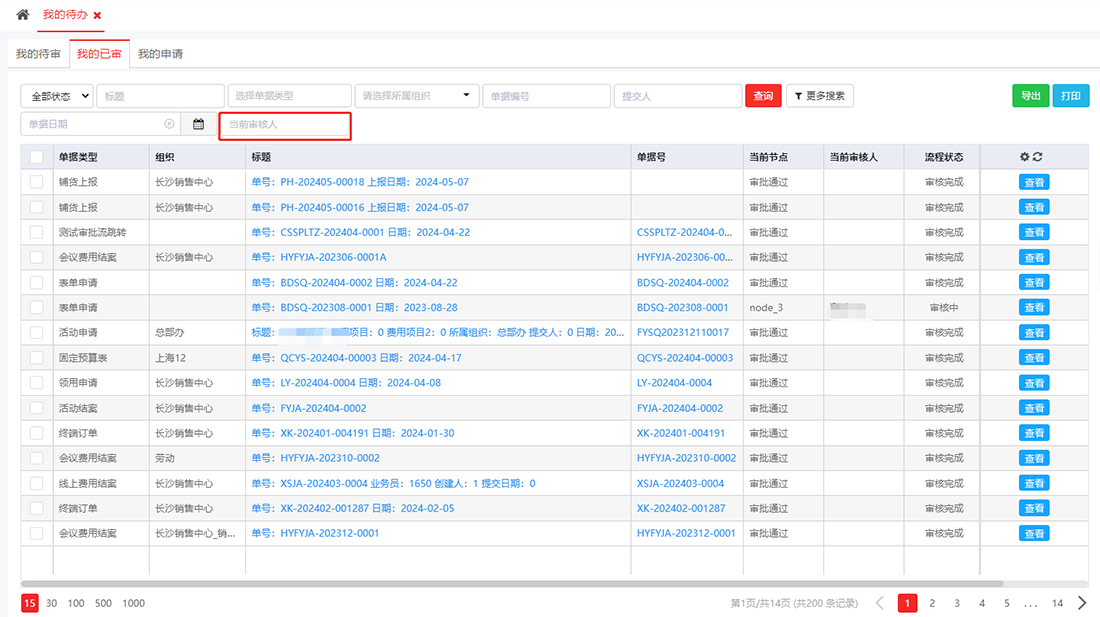Check the box for the 活动申请 row
1100x617 pixels.
click(37, 332)
